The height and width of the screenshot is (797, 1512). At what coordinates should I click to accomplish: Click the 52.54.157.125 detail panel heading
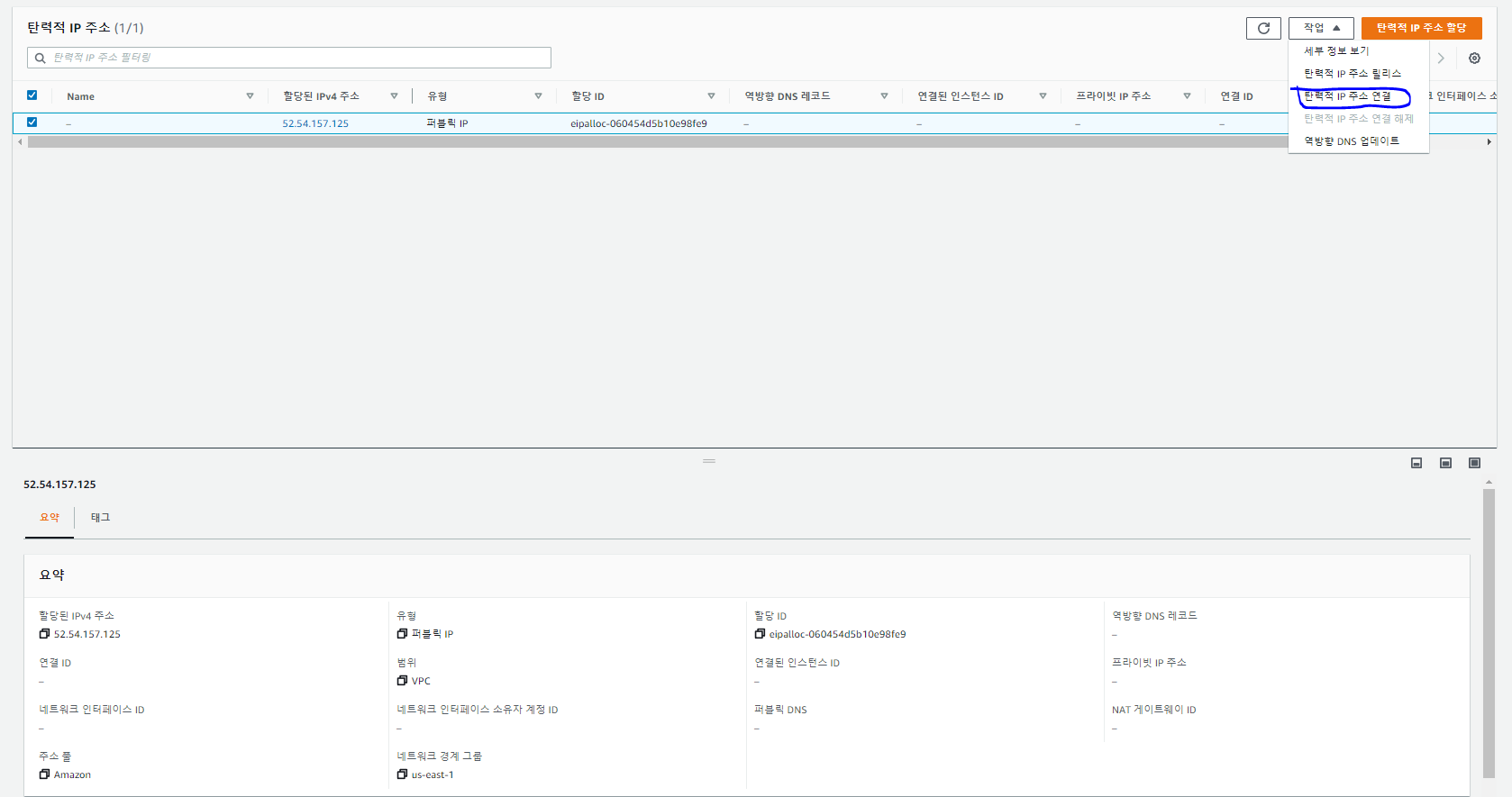pos(59,485)
